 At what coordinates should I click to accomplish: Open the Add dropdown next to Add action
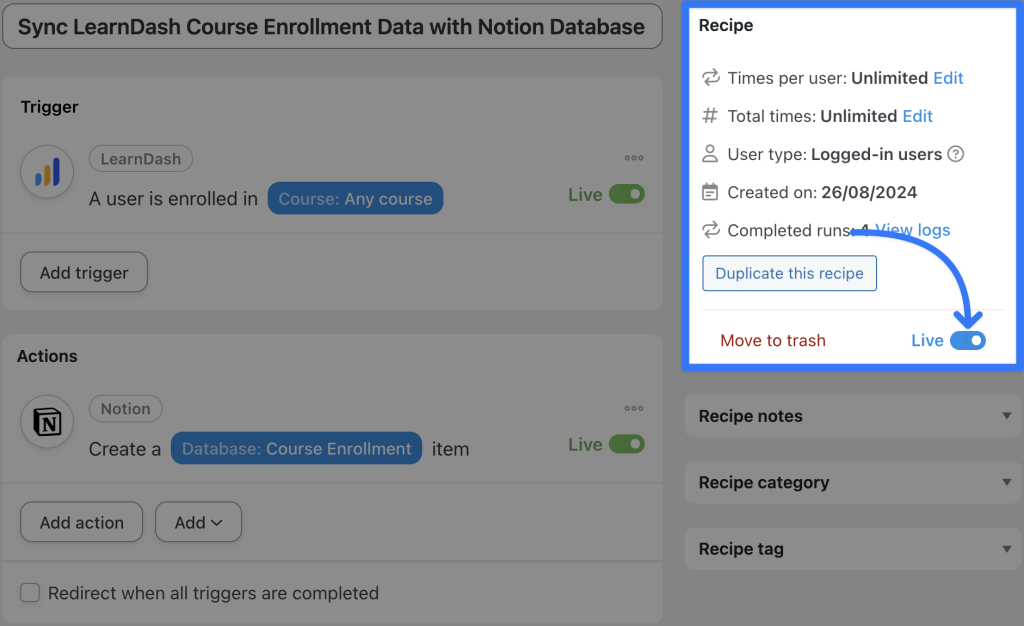pyautogui.click(x=198, y=522)
